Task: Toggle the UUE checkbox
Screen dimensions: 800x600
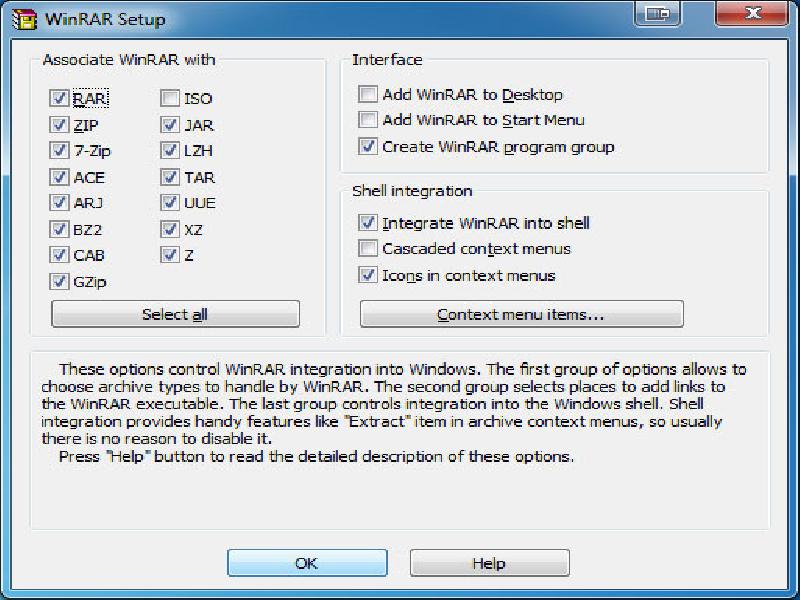Action: (170, 203)
